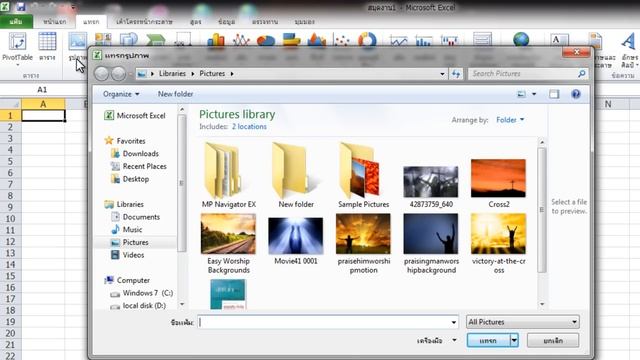This screenshot has height=360, width=640.
Task: Open the dialog Help icon
Action: pos(576,94)
